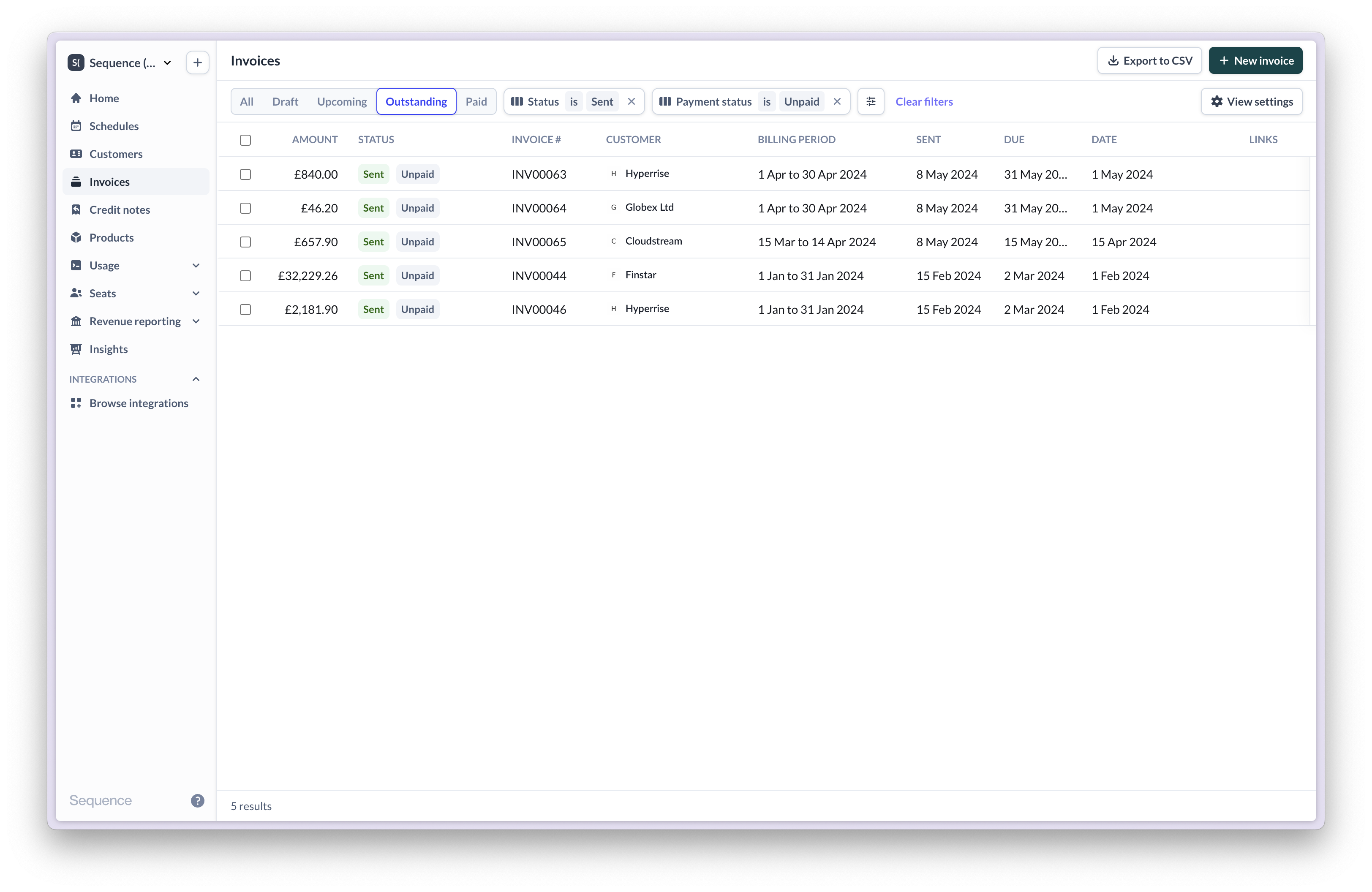Click the Usage terminal icon

(76, 265)
